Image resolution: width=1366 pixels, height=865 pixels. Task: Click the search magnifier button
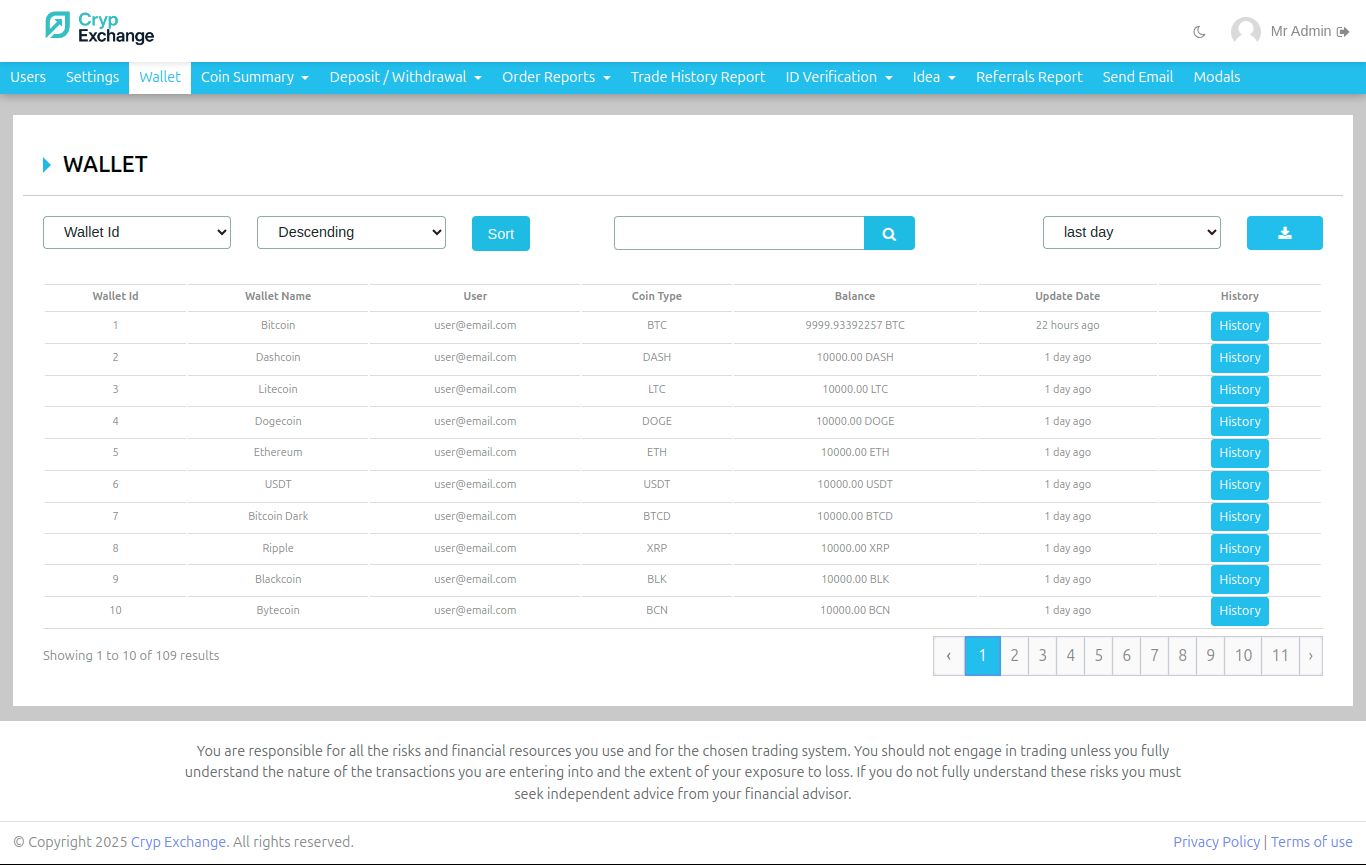pos(889,233)
